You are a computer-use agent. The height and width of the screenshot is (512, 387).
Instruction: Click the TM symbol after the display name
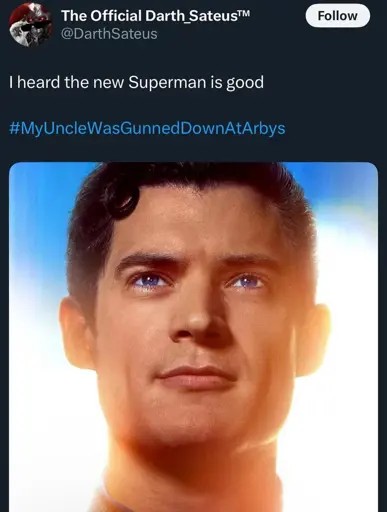244,13
